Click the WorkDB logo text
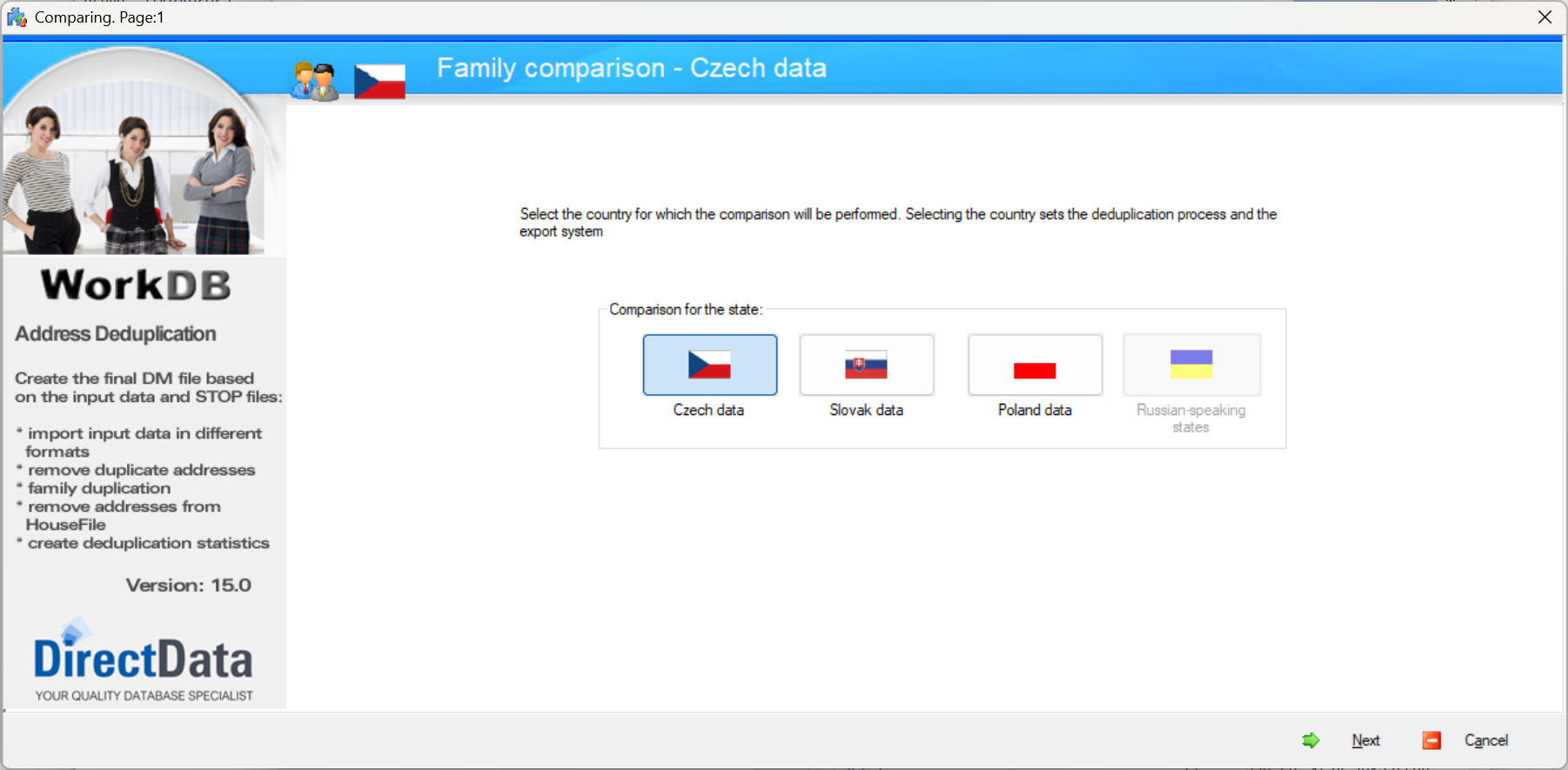The height and width of the screenshot is (770, 1568). (137, 285)
